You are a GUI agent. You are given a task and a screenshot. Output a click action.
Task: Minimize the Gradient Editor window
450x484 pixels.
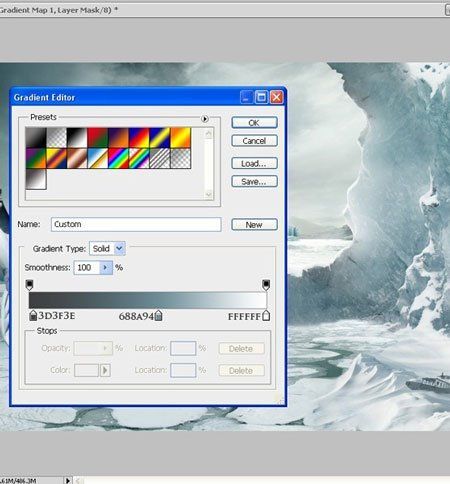(x=247, y=97)
